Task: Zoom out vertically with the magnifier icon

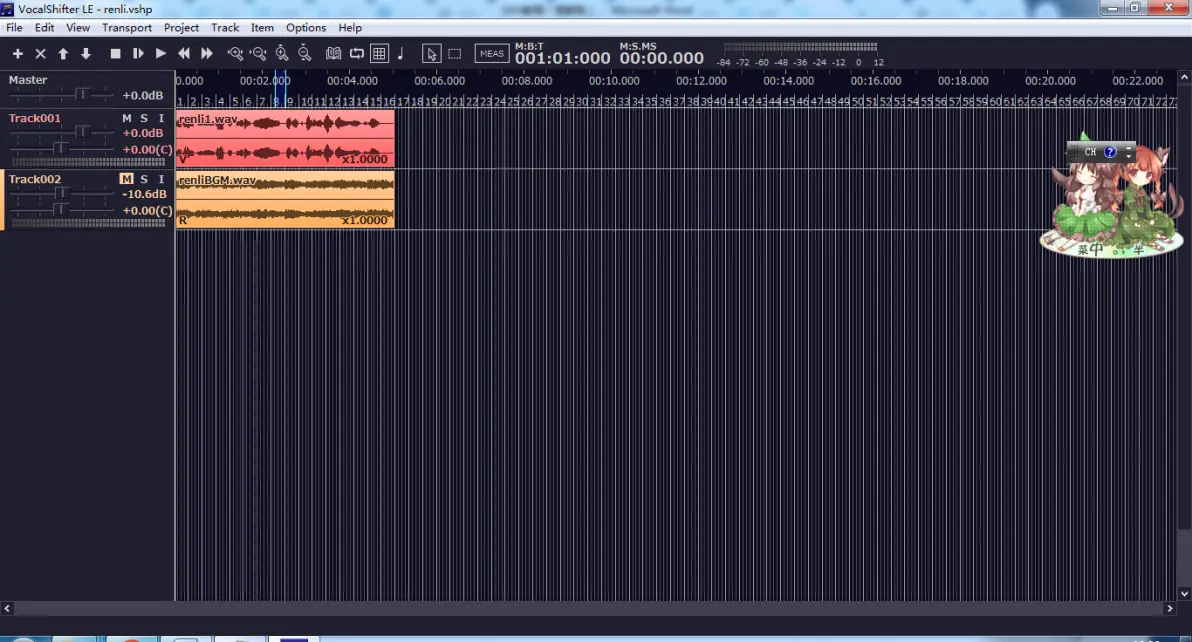Action: pos(305,54)
